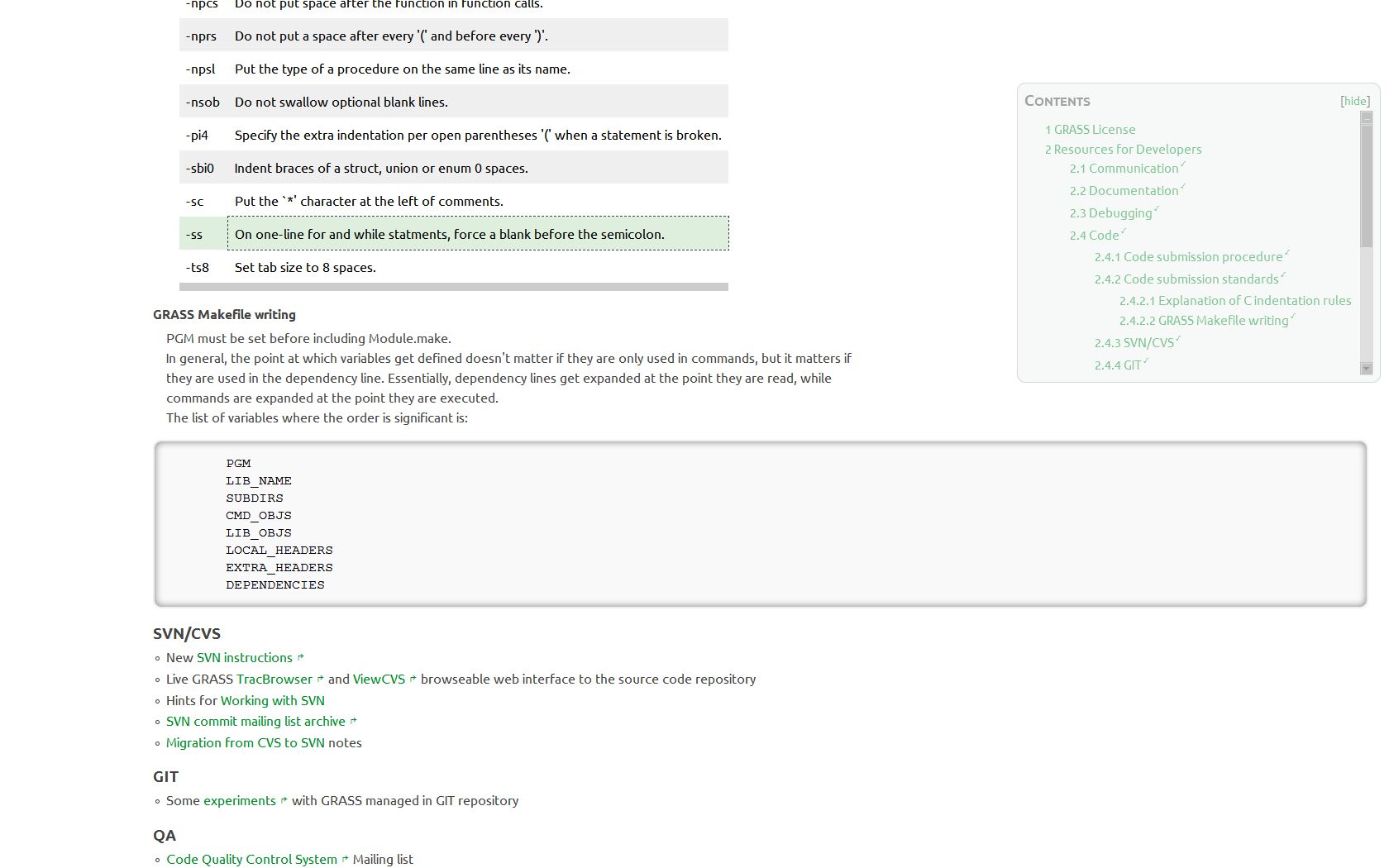Click 'PGM' in the code block
This screenshot has height=868, width=1389.
point(238,464)
